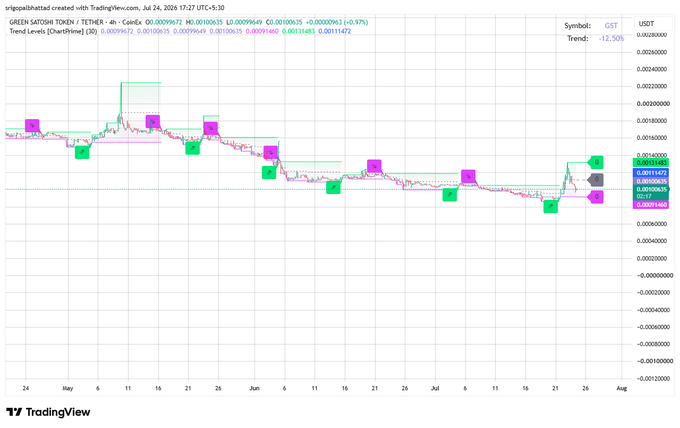The height and width of the screenshot is (428, 680).
Task: Click the 0.00260000 price axis label
Action: 652,52
